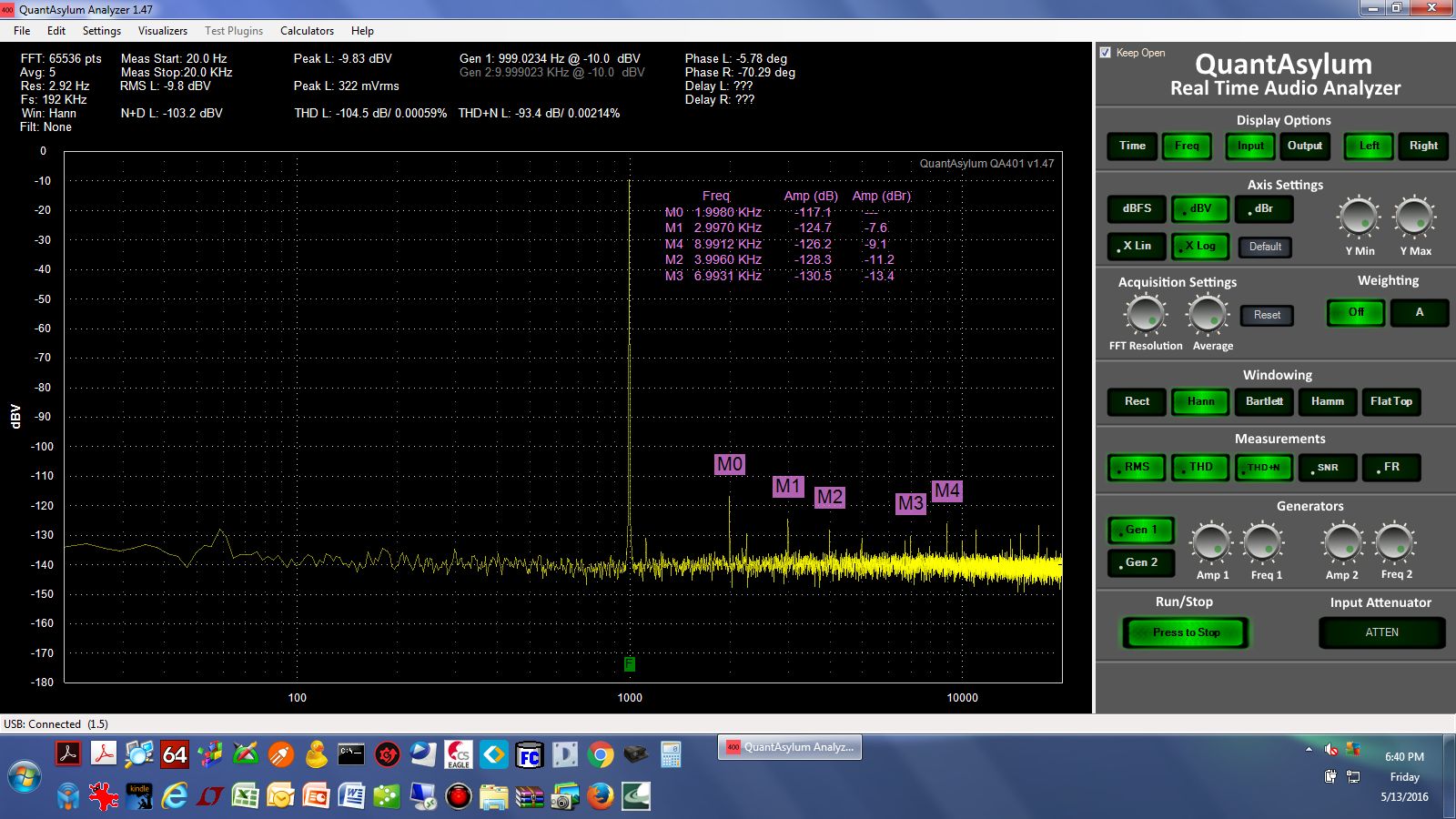Open the Help menu
The height and width of the screenshot is (819, 1456).
click(362, 30)
